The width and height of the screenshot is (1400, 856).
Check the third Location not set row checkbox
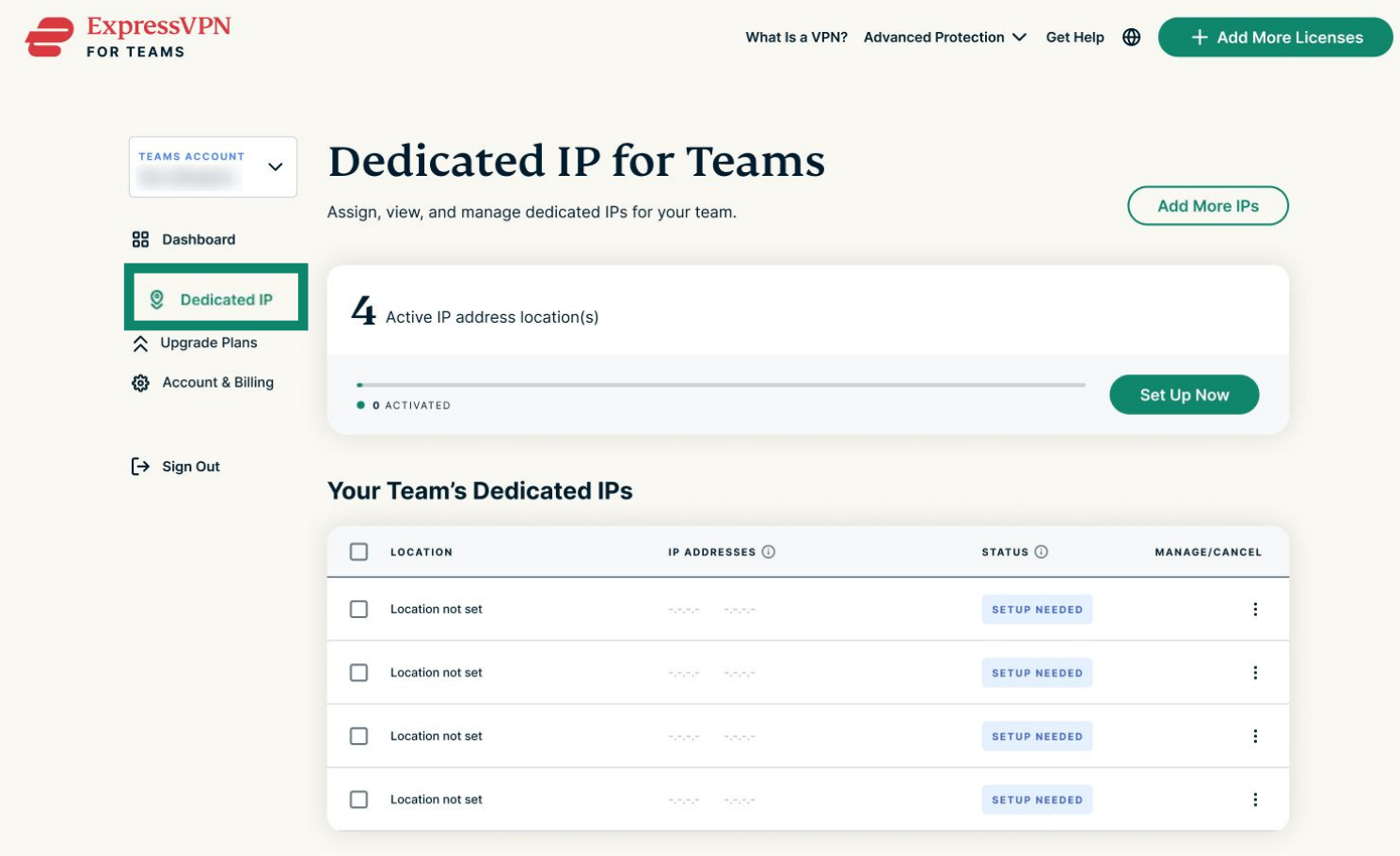[358, 737]
